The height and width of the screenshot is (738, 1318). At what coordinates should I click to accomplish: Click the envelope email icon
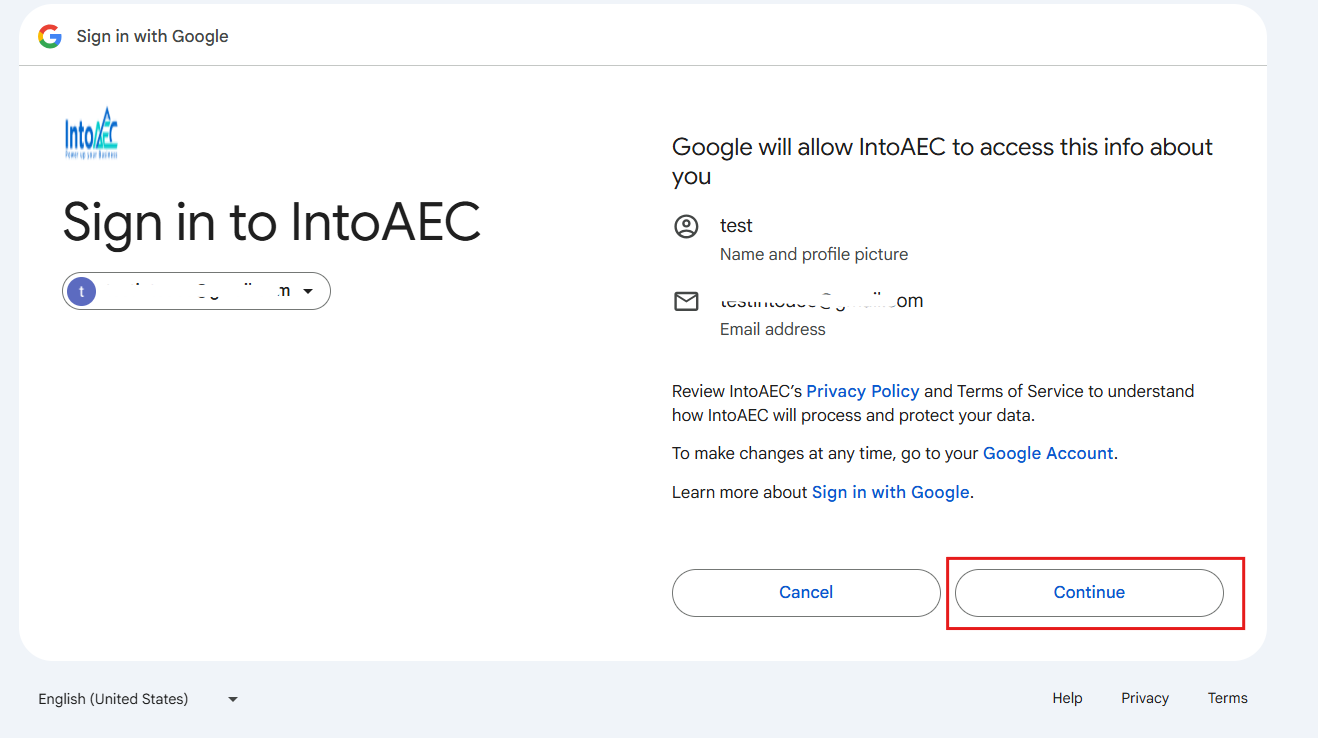[x=686, y=301]
